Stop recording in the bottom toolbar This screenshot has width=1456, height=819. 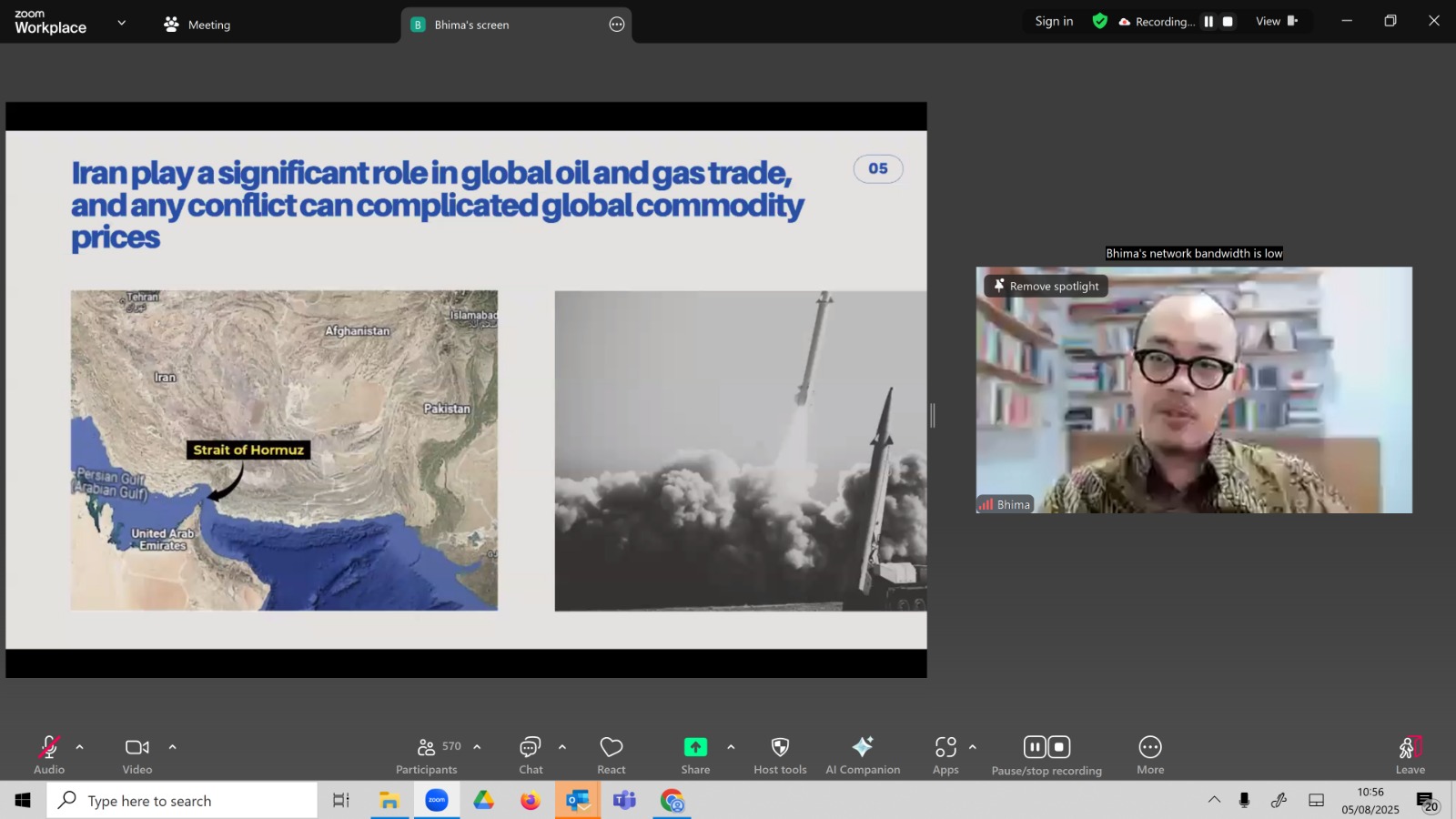pyautogui.click(x=1059, y=747)
